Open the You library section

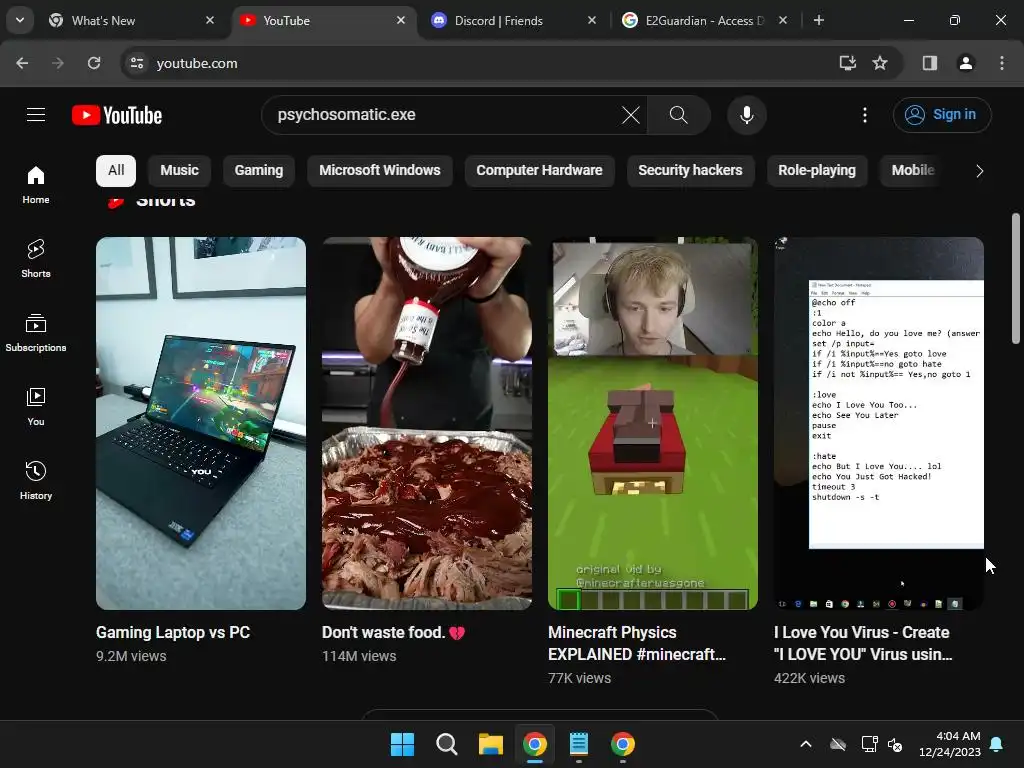click(36, 406)
